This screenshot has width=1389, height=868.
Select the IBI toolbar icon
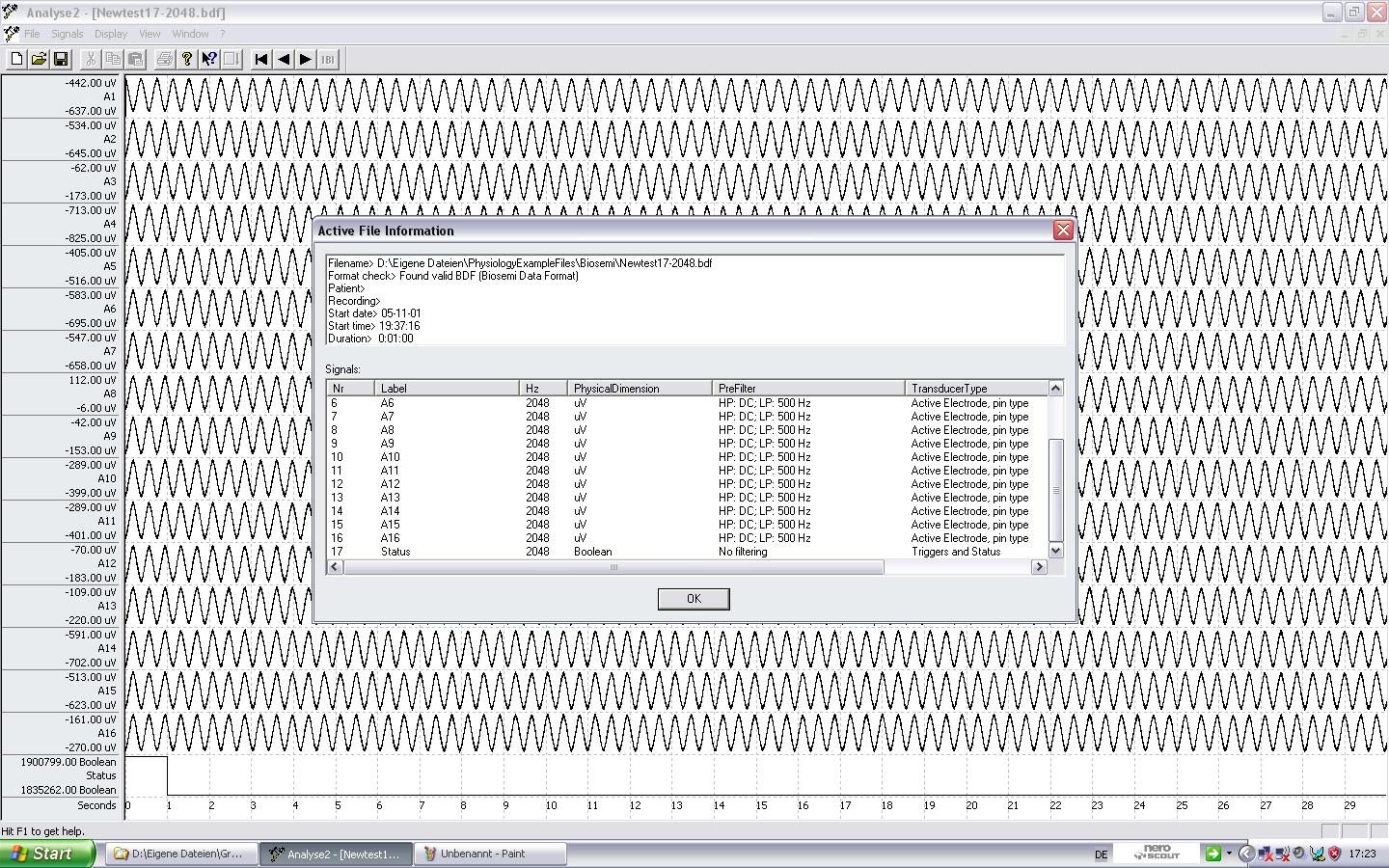point(327,59)
